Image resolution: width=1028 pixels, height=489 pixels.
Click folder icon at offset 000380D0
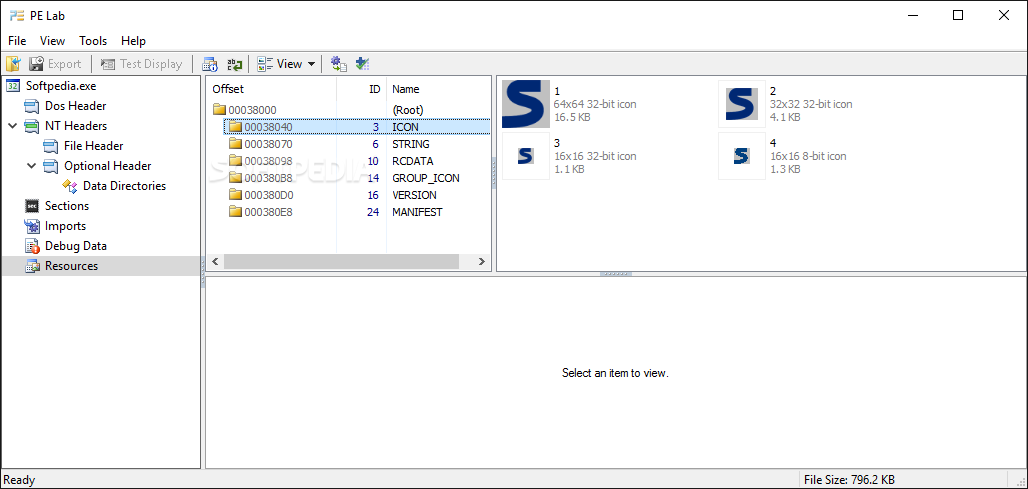coord(235,195)
